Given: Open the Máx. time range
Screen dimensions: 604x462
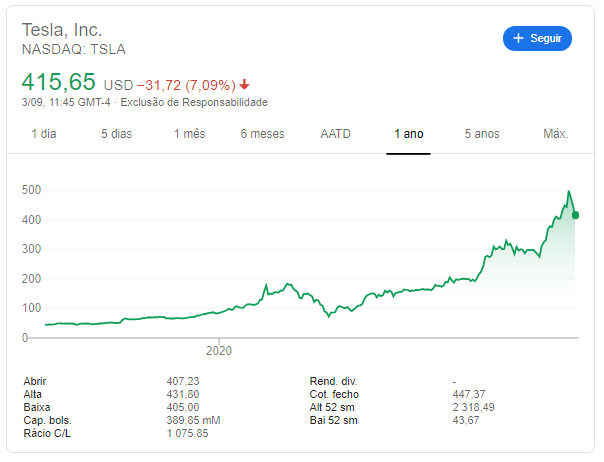Looking at the screenshot, I should pos(555,134).
